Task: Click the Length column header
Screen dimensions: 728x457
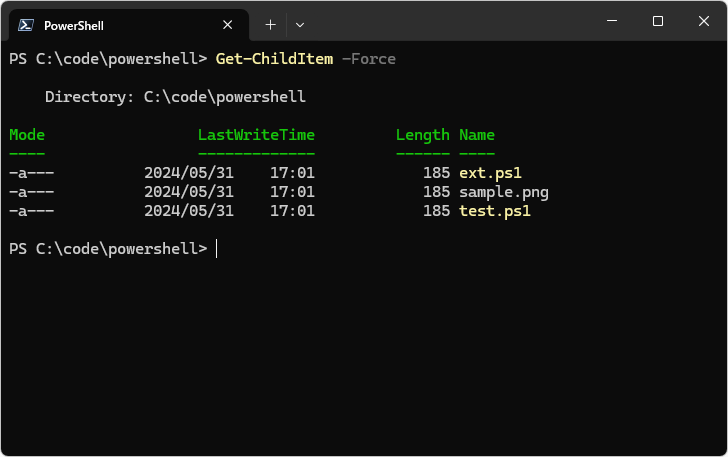Action: coord(423,135)
